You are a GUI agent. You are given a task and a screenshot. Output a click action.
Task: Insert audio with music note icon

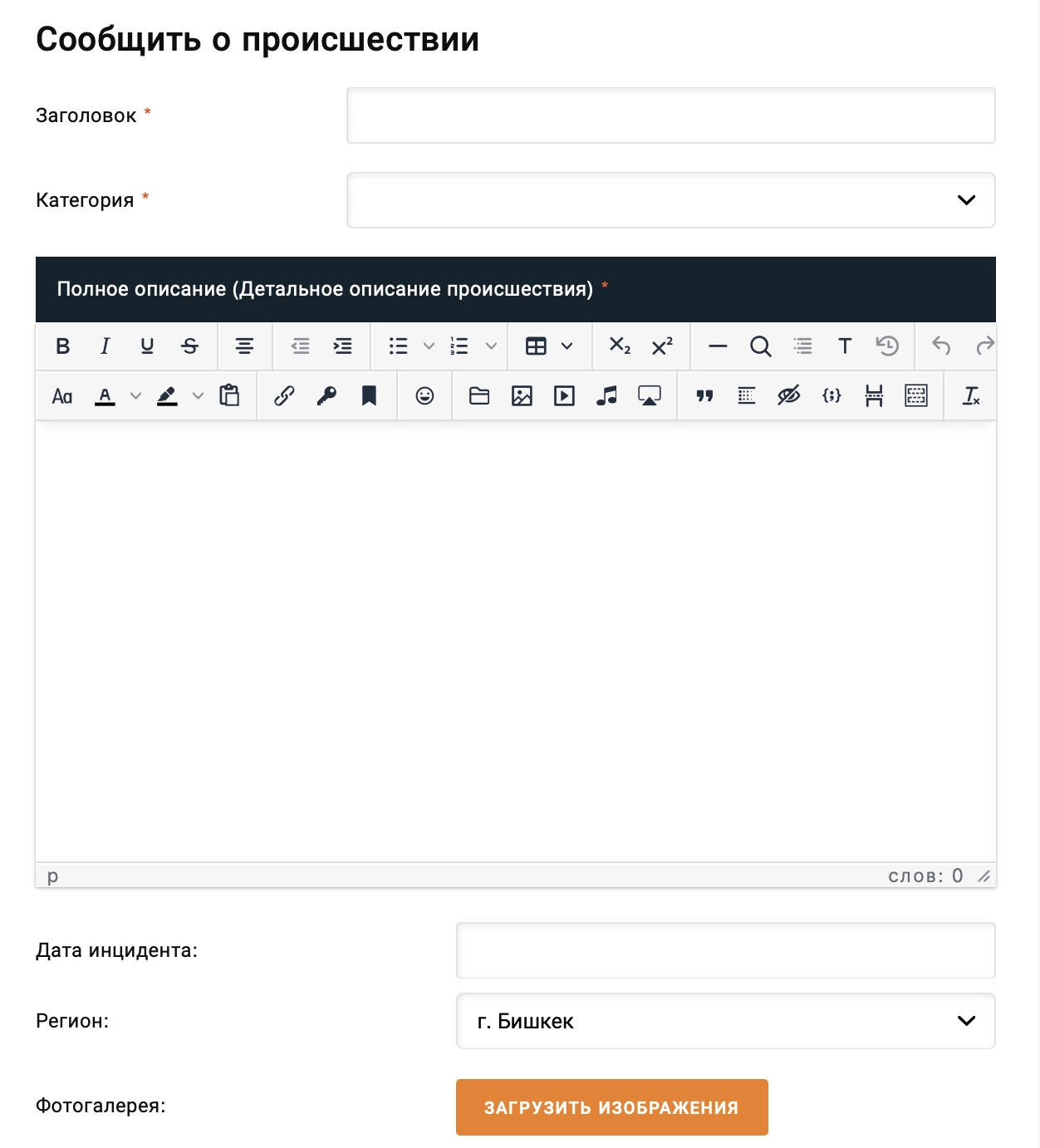point(606,396)
